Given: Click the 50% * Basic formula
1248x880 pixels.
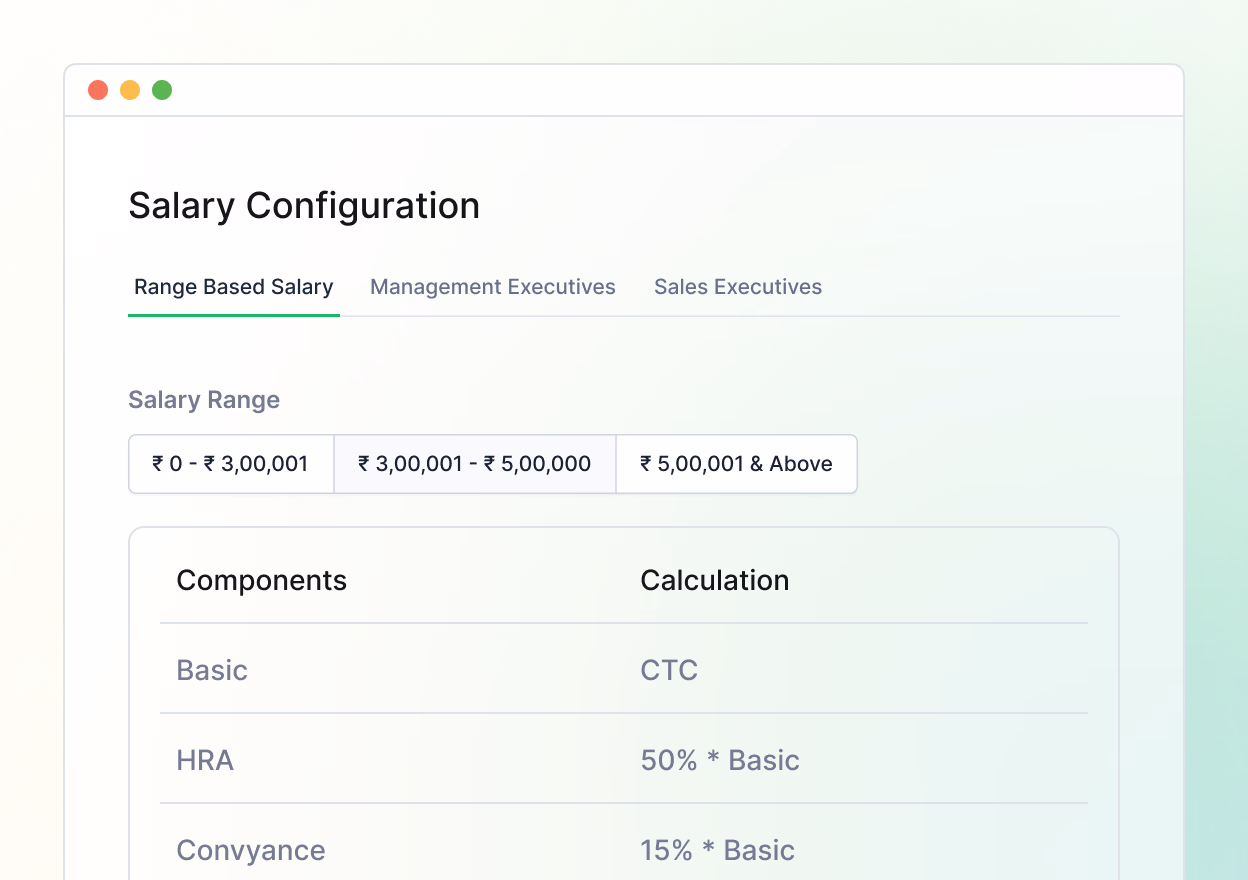Looking at the screenshot, I should (x=720, y=760).
